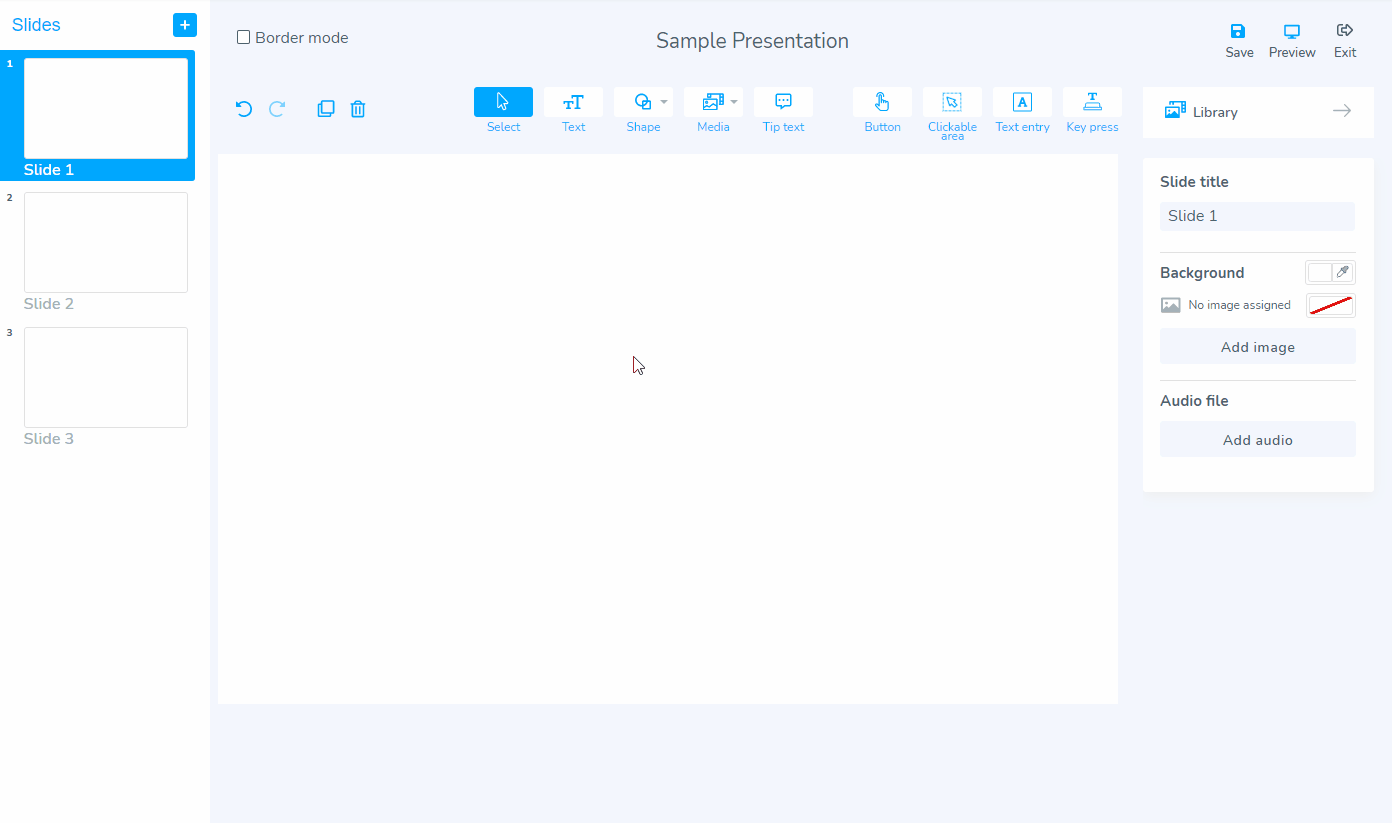The height and width of the screenshot is (823, 1392).
Task: Save the presentation
Action: 1239,41
